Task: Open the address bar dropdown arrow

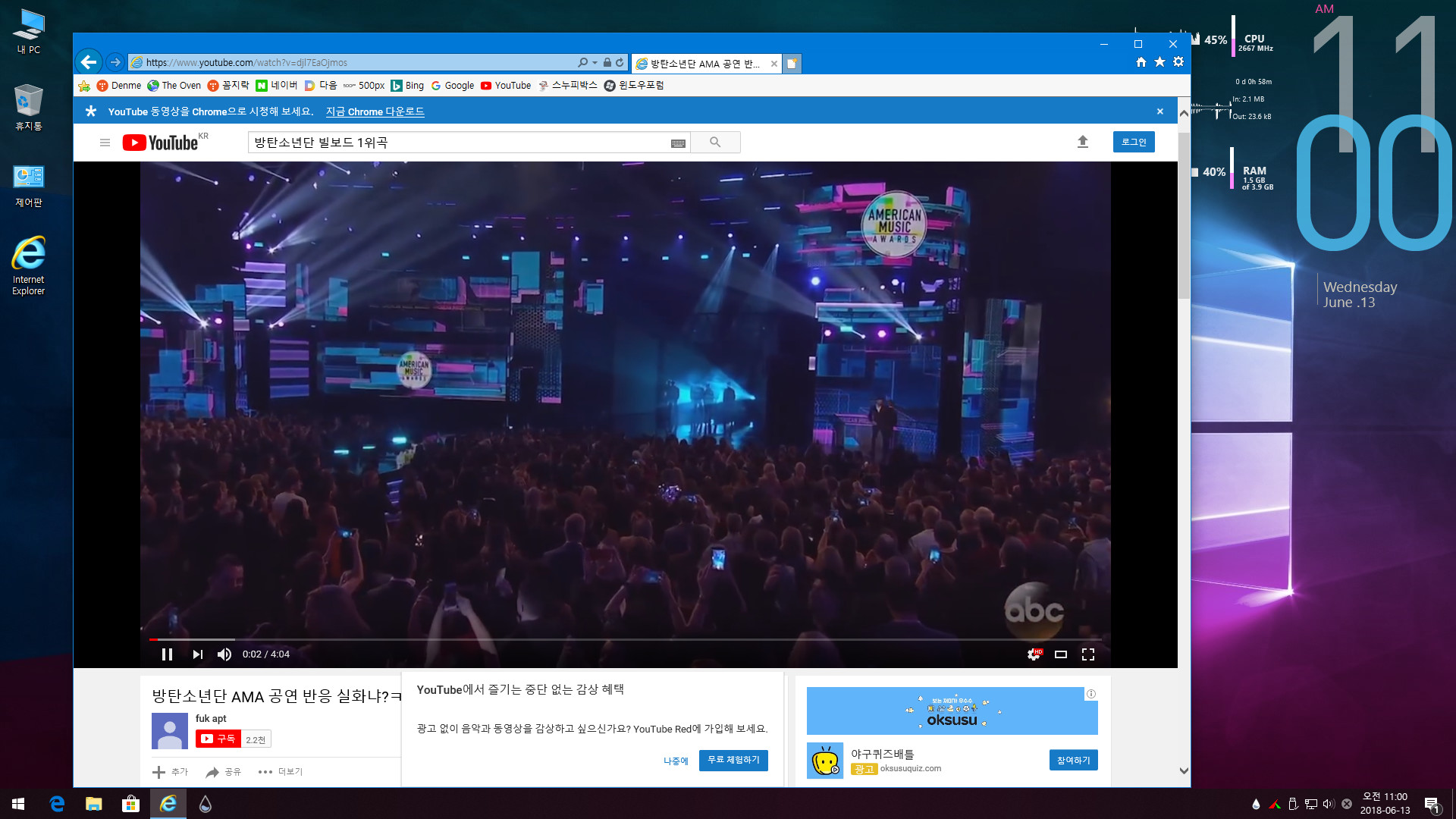Action: (595, 62)
